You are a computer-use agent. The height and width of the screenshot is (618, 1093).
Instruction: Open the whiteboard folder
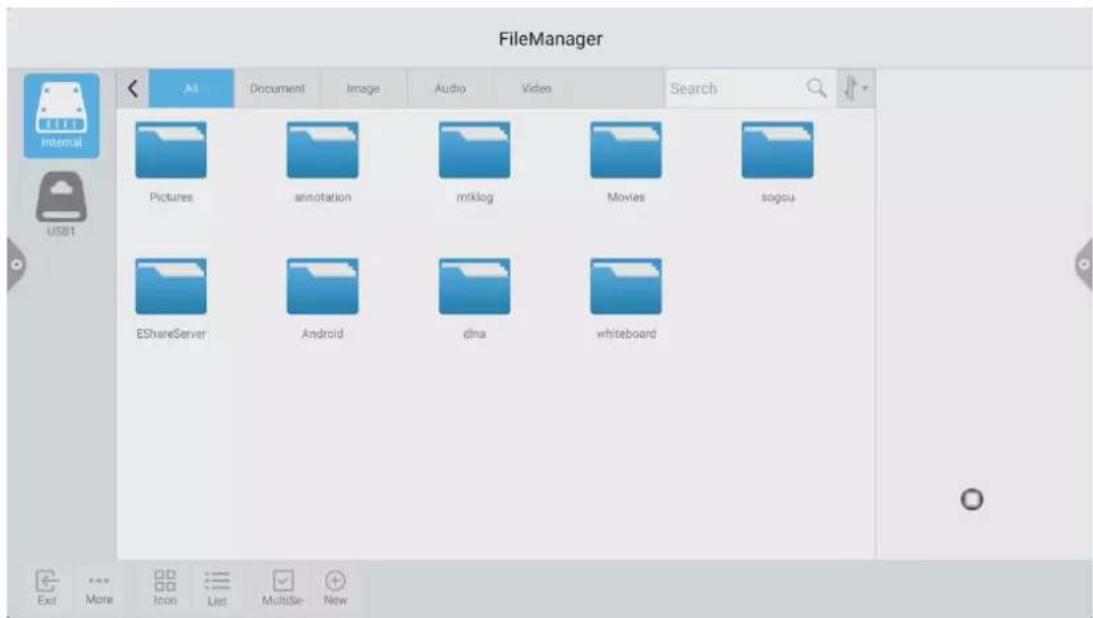pos(626,286)
